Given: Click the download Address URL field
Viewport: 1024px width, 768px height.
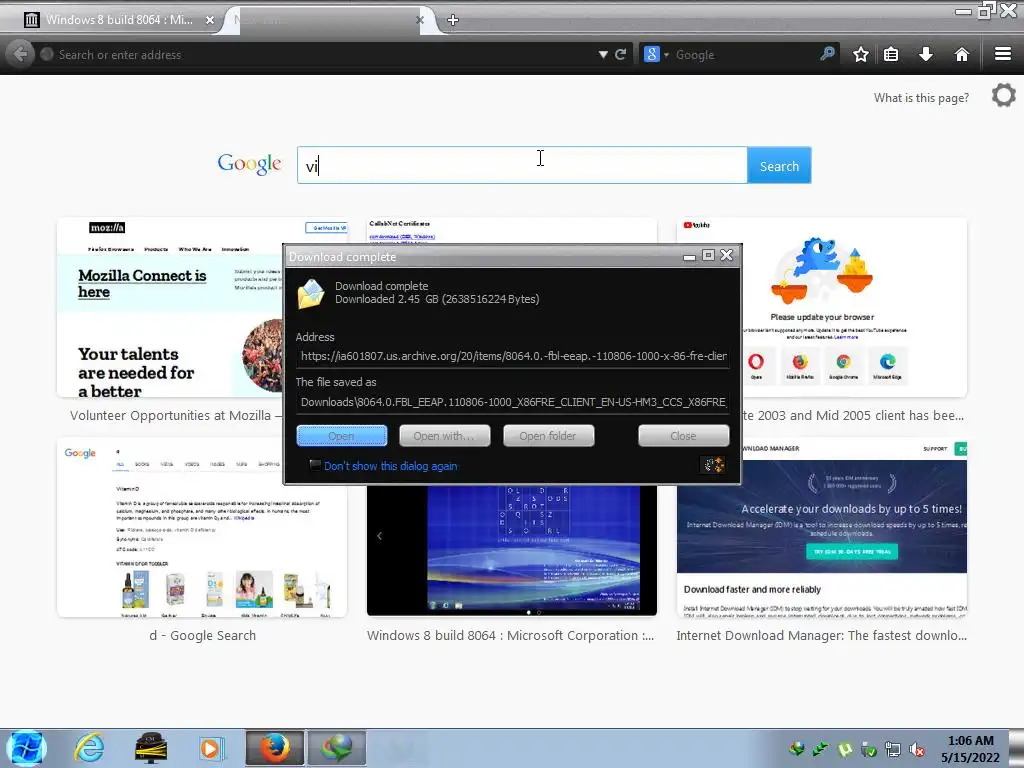Looking at the screenshot, I should pos(513,356).
